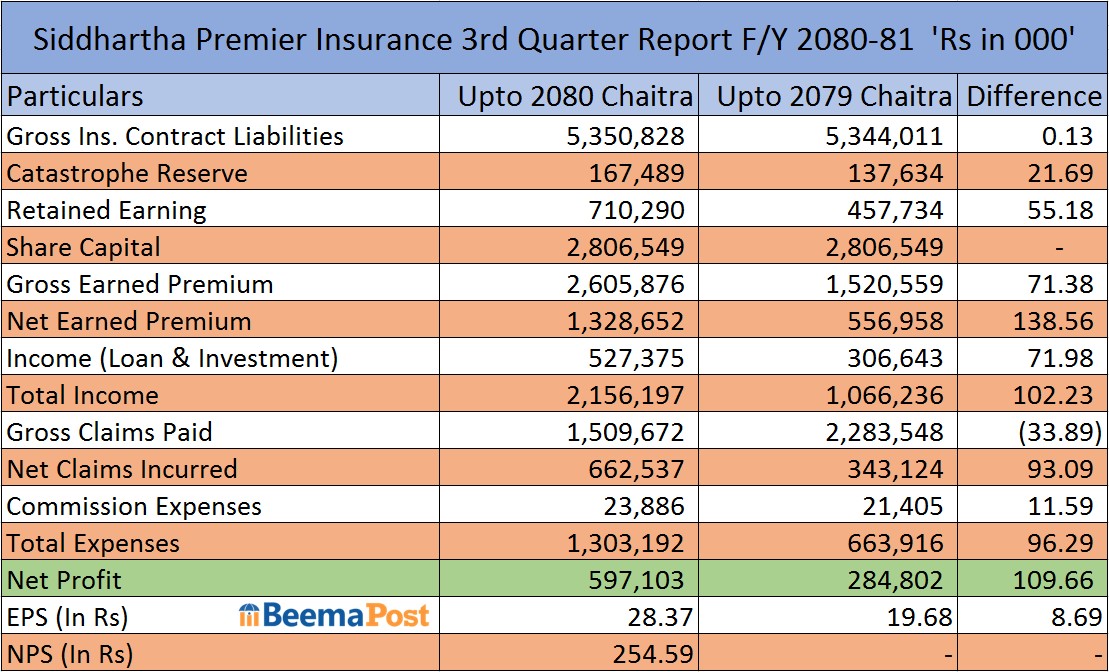Select the Income (Loan & Investment) label

(x=172, y=358)
